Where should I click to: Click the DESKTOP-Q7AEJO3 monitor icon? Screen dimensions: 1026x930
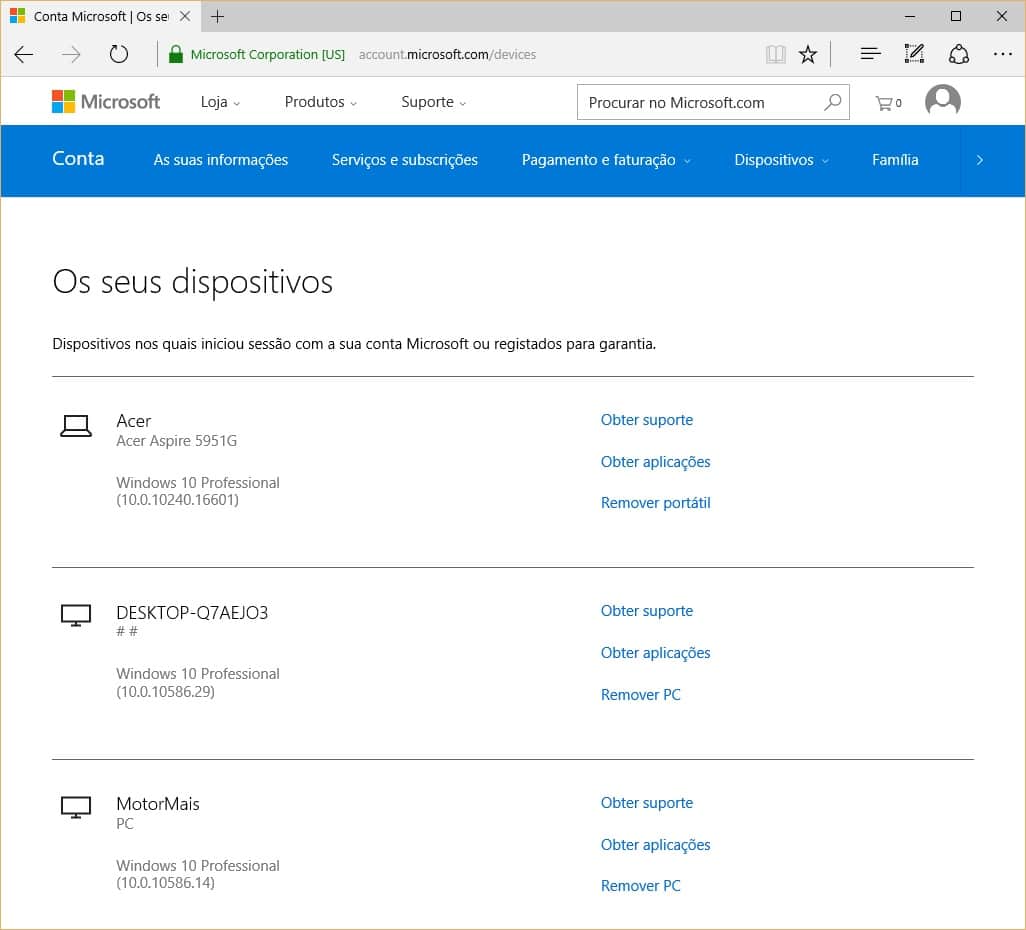click(76, 615)
